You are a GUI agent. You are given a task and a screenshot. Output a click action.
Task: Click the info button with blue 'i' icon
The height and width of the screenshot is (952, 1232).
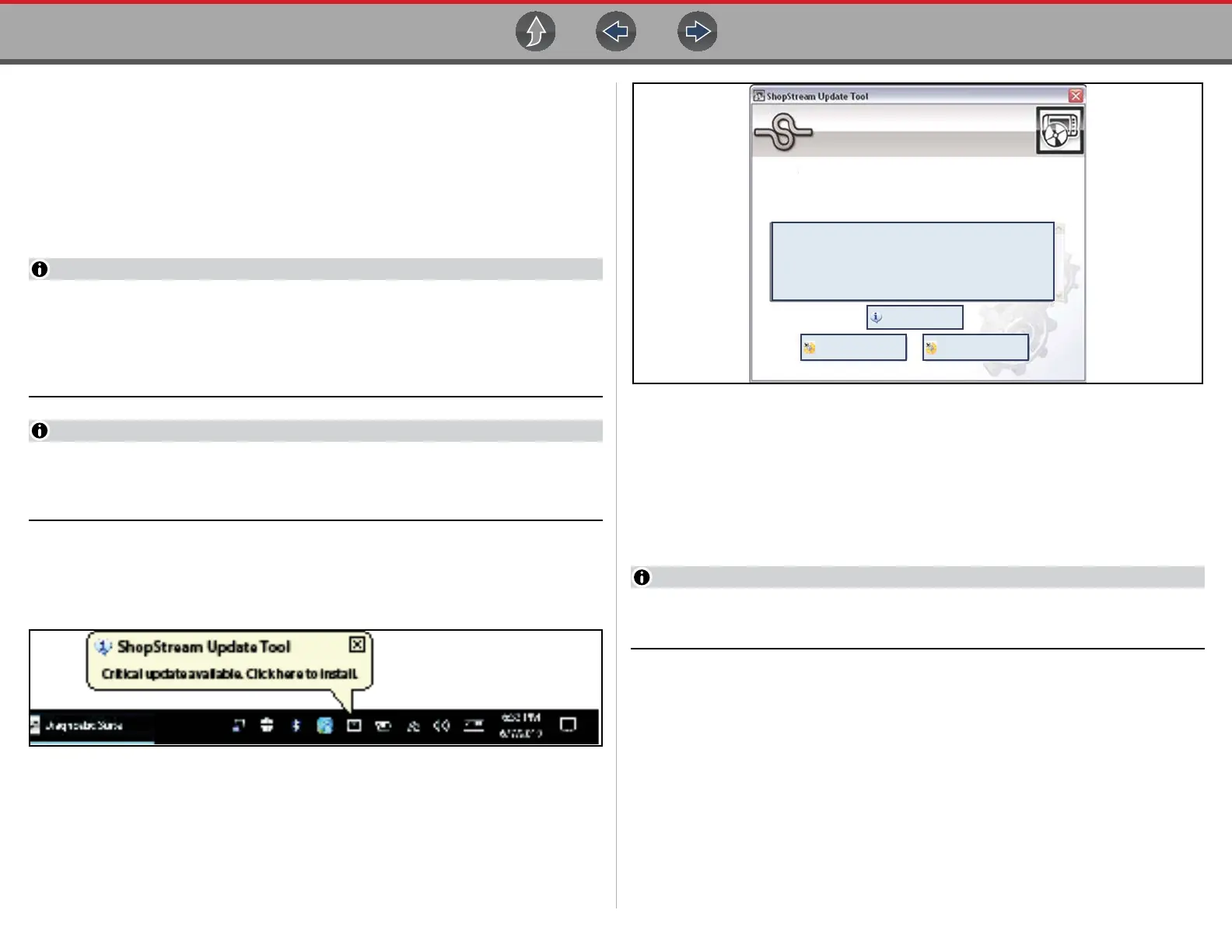(915, 317)
